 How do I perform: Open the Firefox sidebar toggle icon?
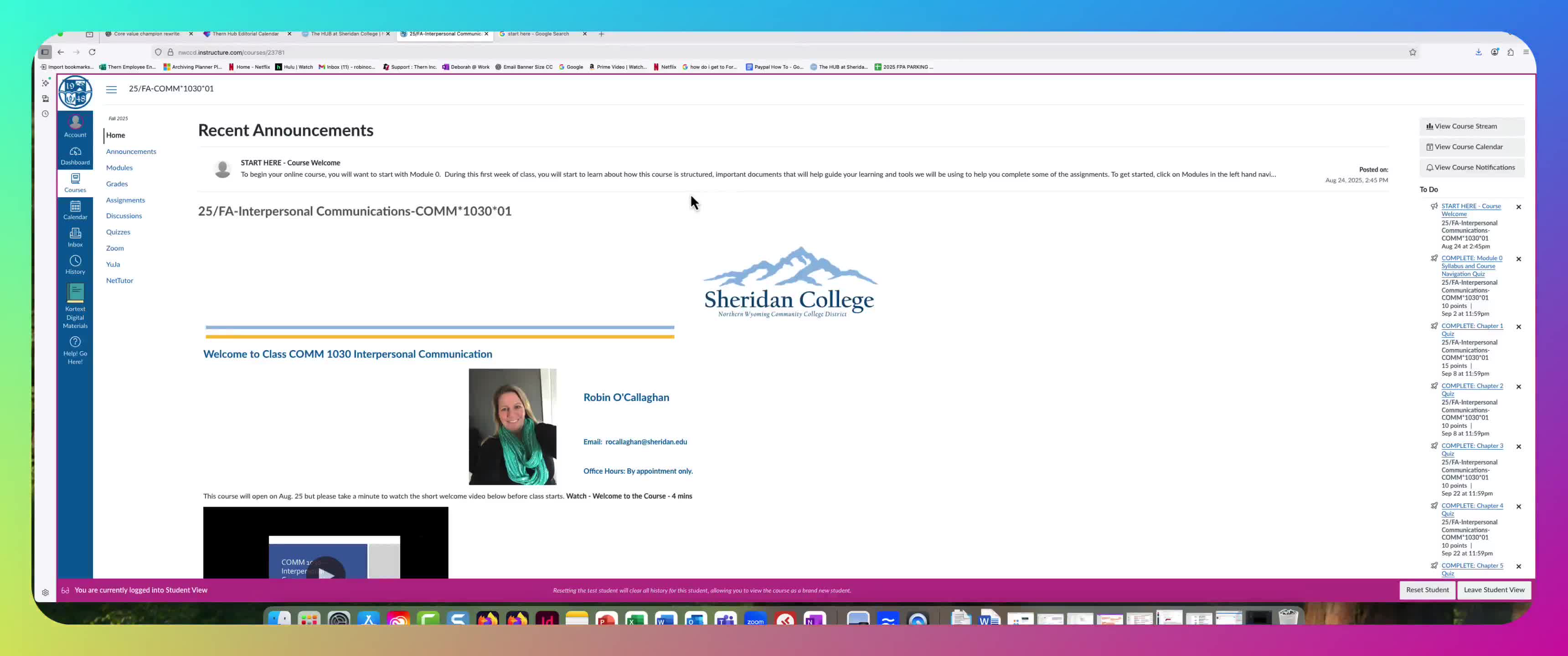(44, 52)
